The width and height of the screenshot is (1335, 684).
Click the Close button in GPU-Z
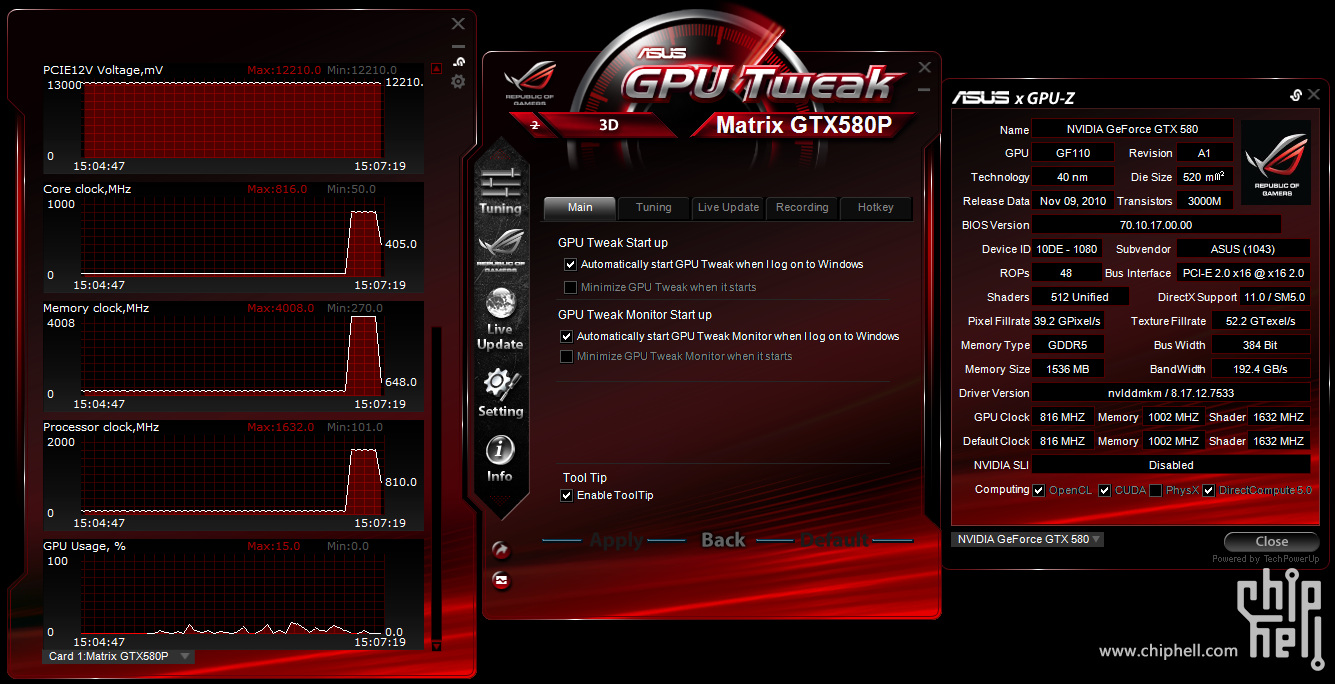click(1271, 541)
